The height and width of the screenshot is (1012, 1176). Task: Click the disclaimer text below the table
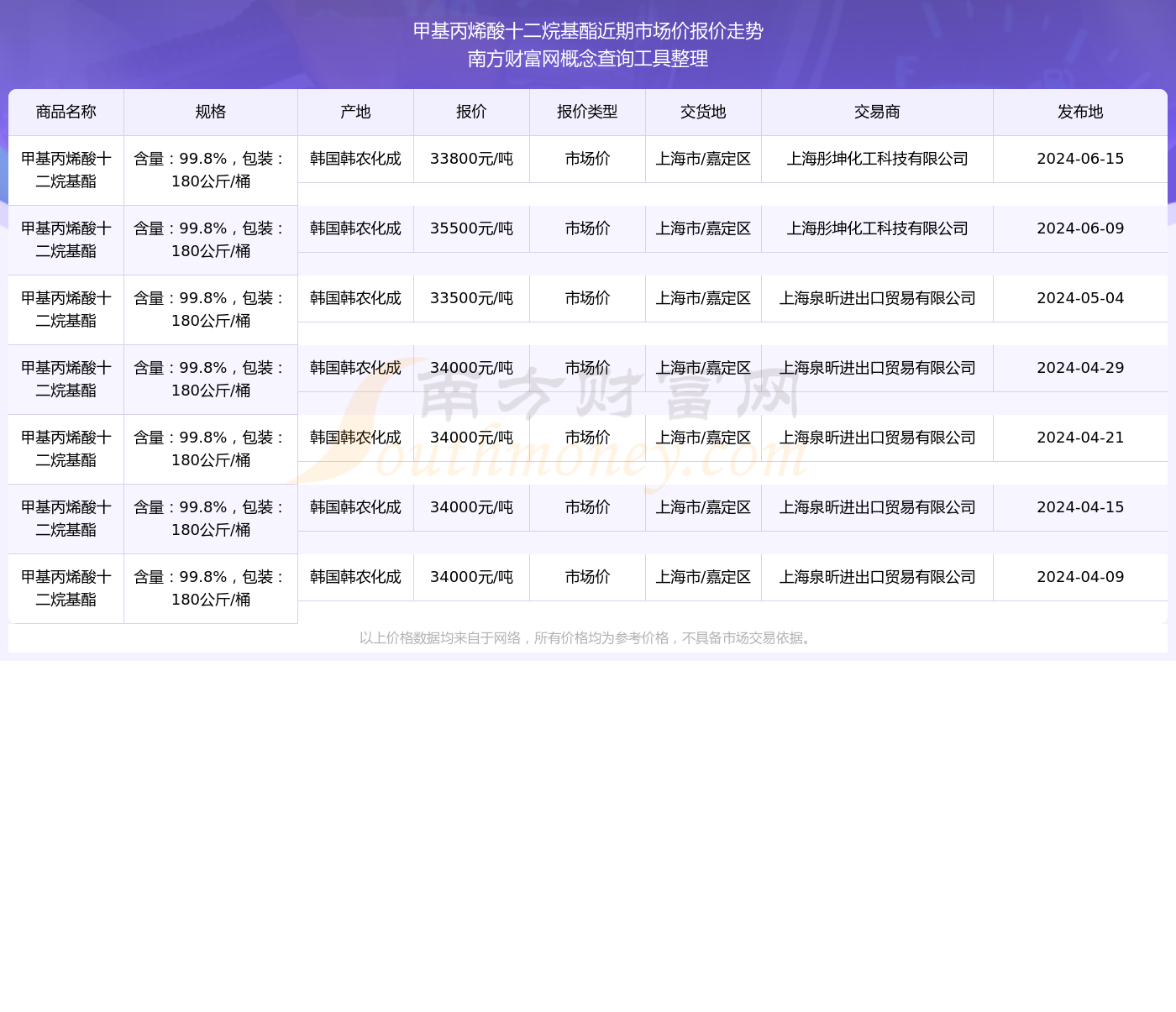click(587, 638)
